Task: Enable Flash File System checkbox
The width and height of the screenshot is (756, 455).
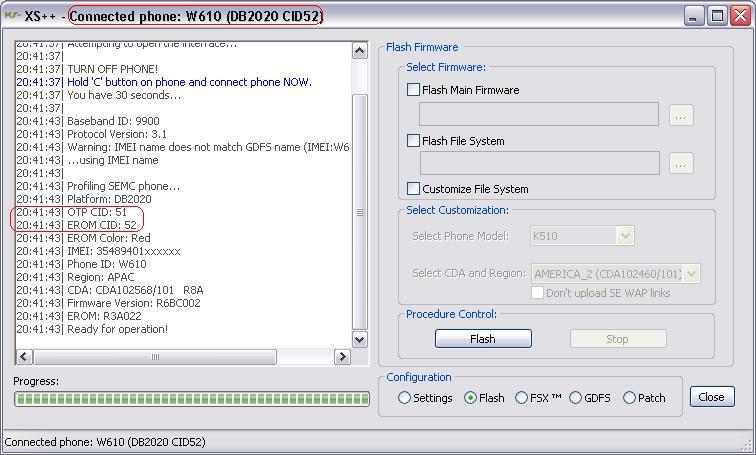Action: click(413, 141)
